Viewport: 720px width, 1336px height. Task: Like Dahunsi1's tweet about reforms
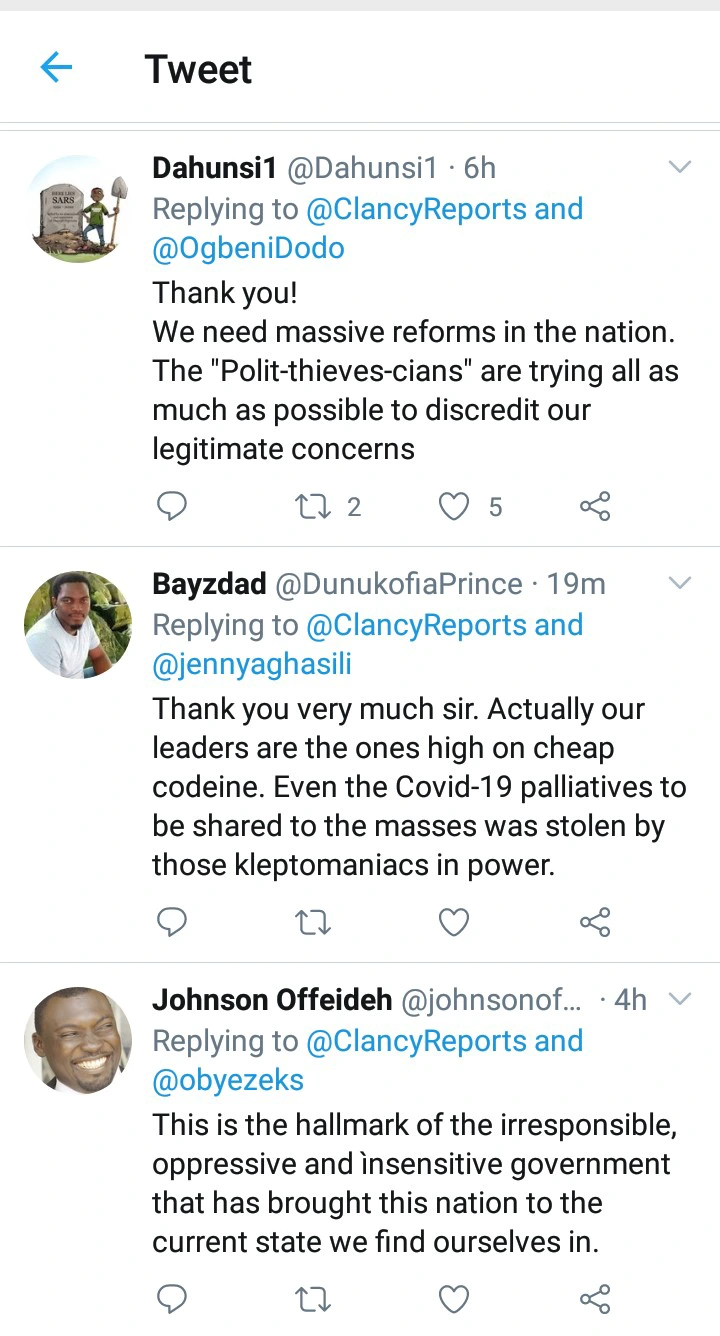(455, 507)
